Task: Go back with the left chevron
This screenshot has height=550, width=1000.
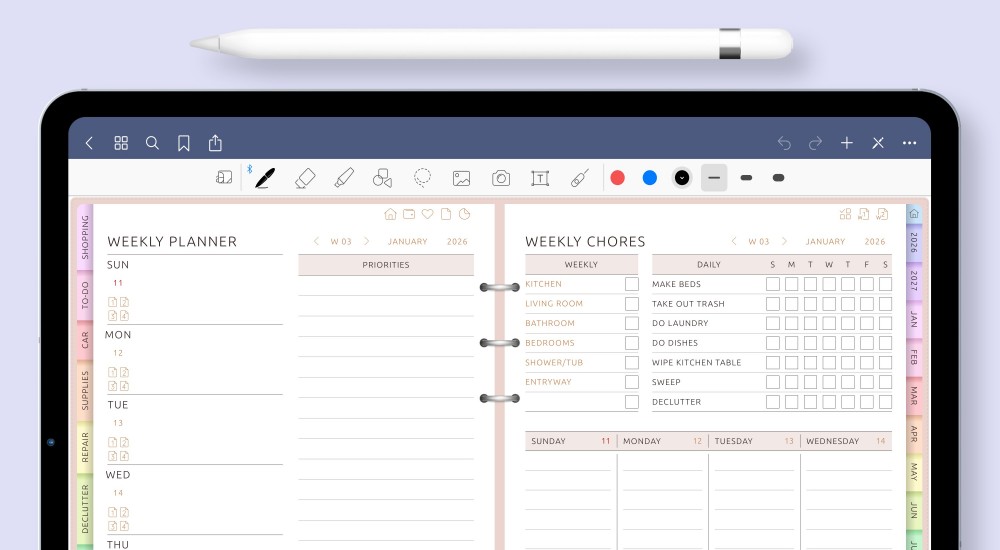Action: 89,143
